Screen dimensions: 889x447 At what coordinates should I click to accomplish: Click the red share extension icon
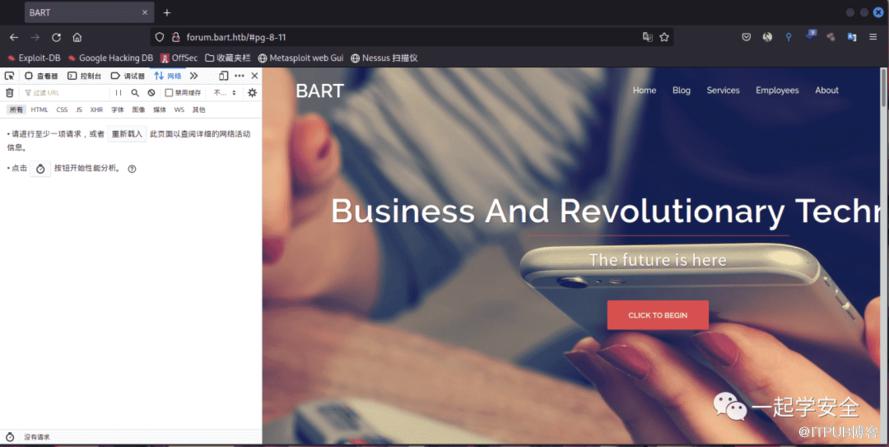point(831,37)
